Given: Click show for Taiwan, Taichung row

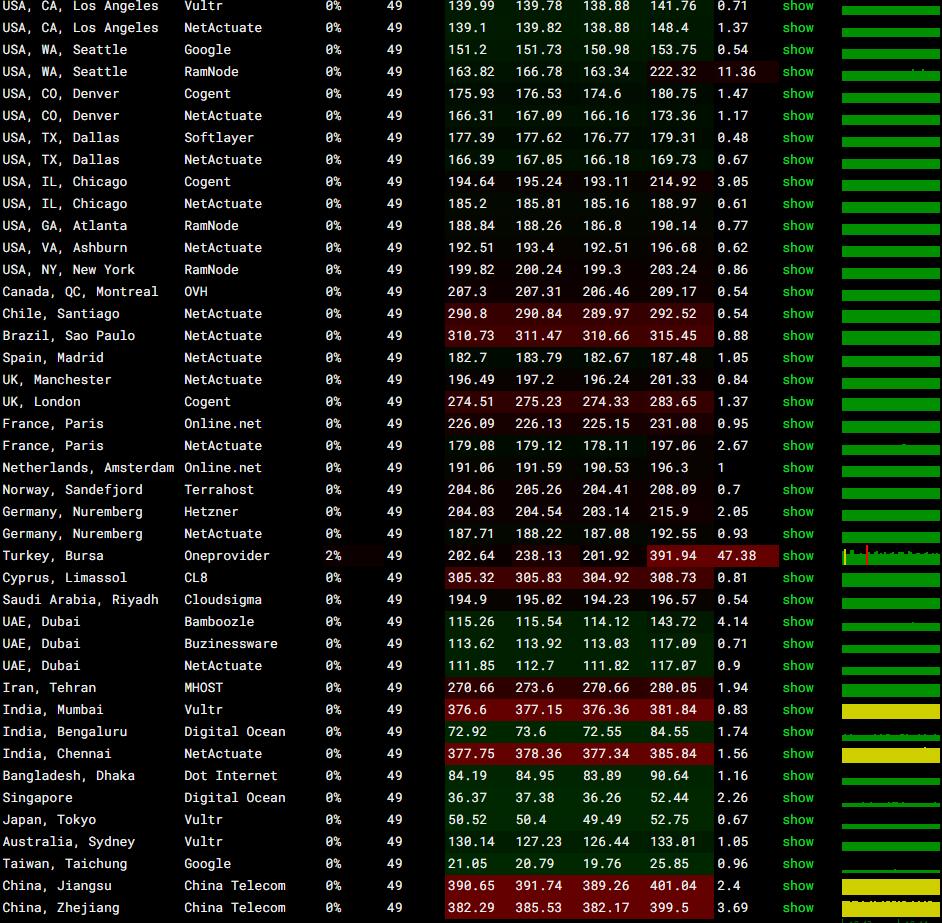Looking at the screenshot, I should coord(798,864).
